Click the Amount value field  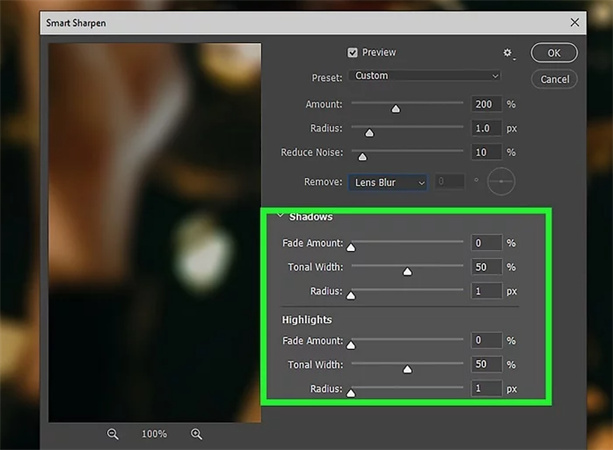(485, 105)
